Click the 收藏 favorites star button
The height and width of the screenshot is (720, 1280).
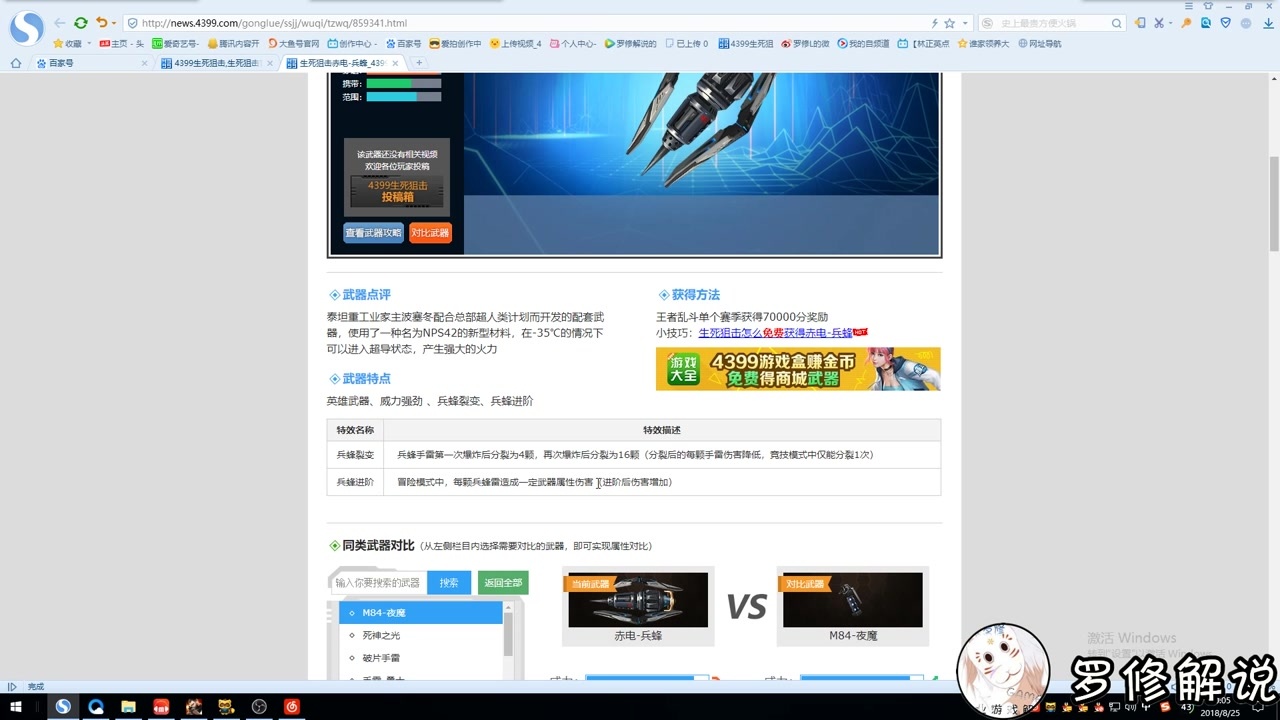[68, 44]
